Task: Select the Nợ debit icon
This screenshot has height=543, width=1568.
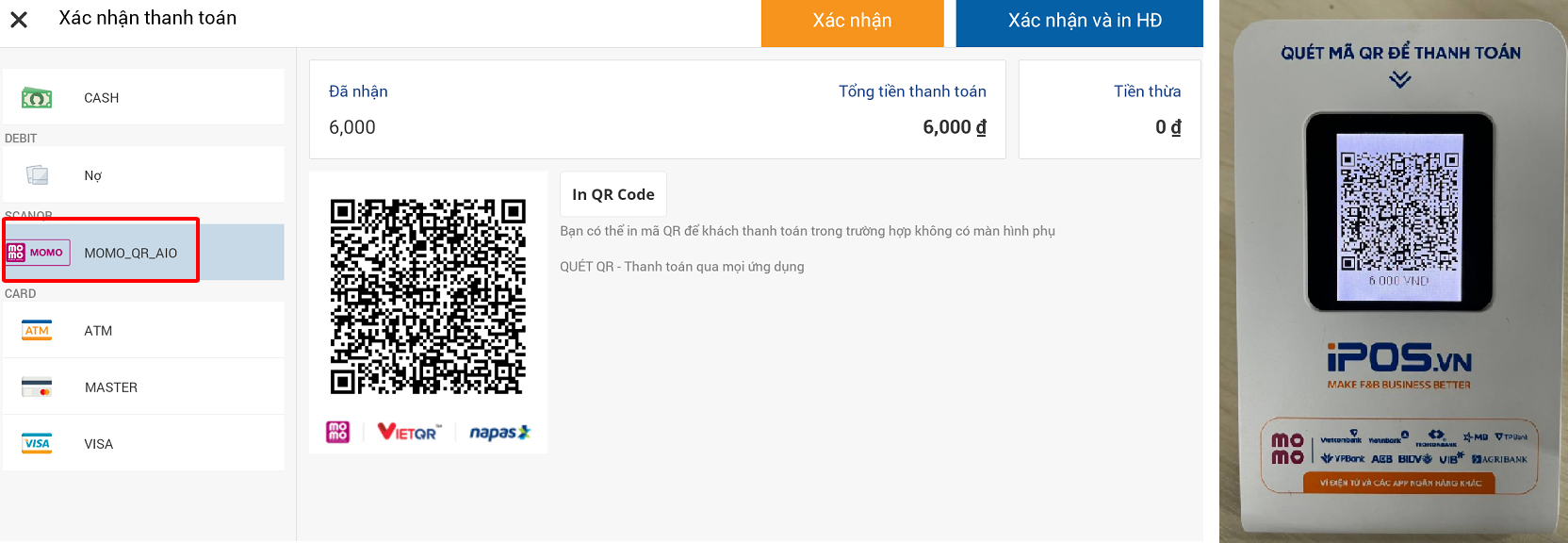Action: tap(38, 175)
